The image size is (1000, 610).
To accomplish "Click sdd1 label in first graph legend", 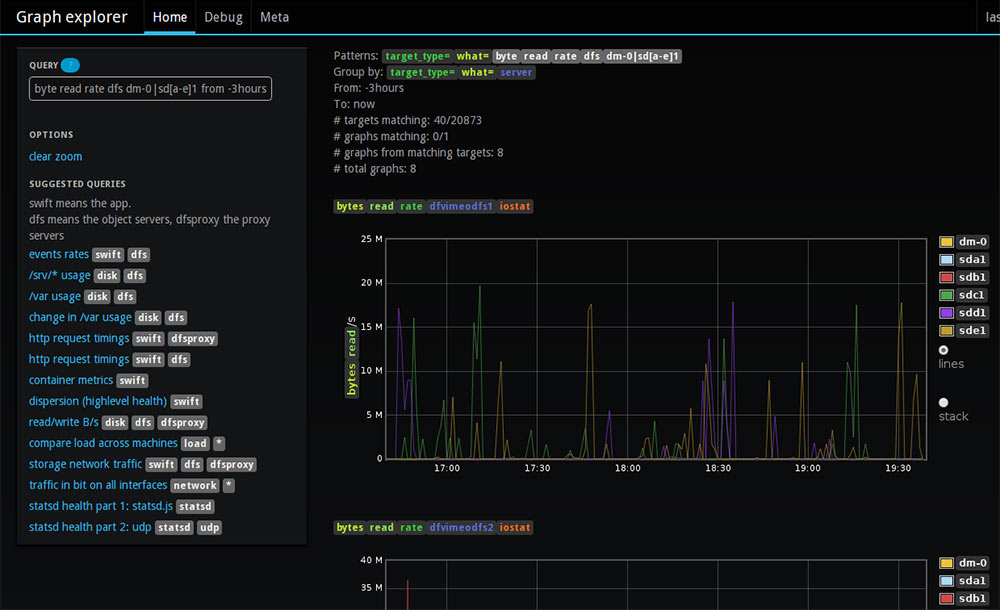I will click(x=973, y=313).
